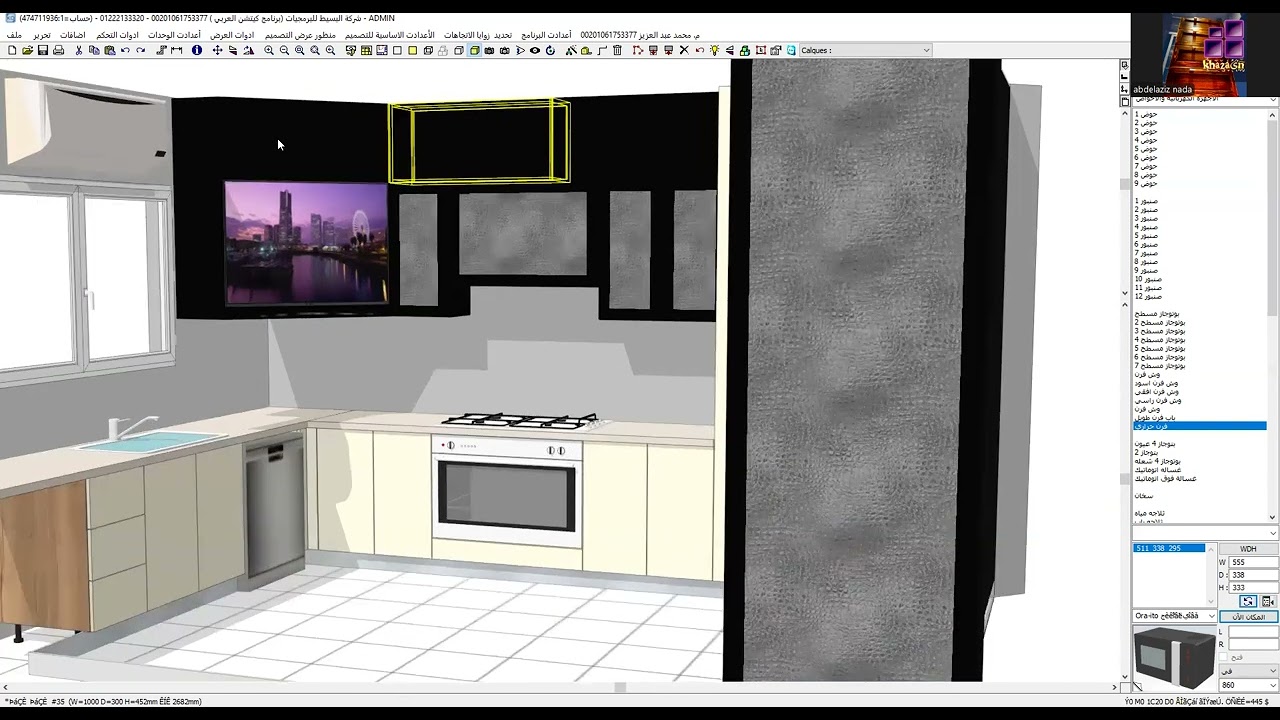Open the أعدادت البرنامج menu

tap(546, 35)
